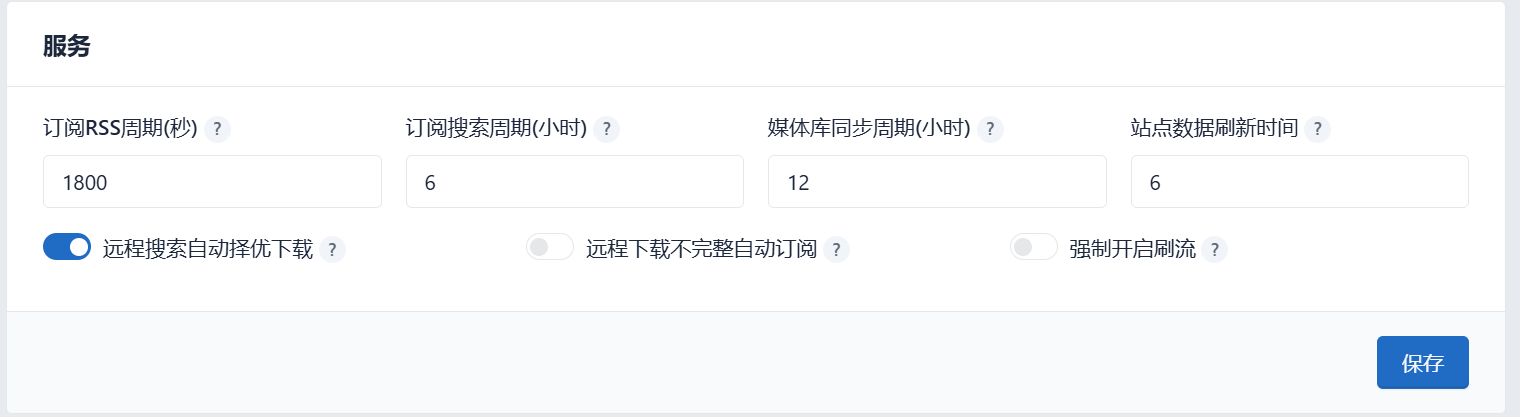
Task: Focus the RSS period field showing 1800
Action: click(x=212, y=182)
